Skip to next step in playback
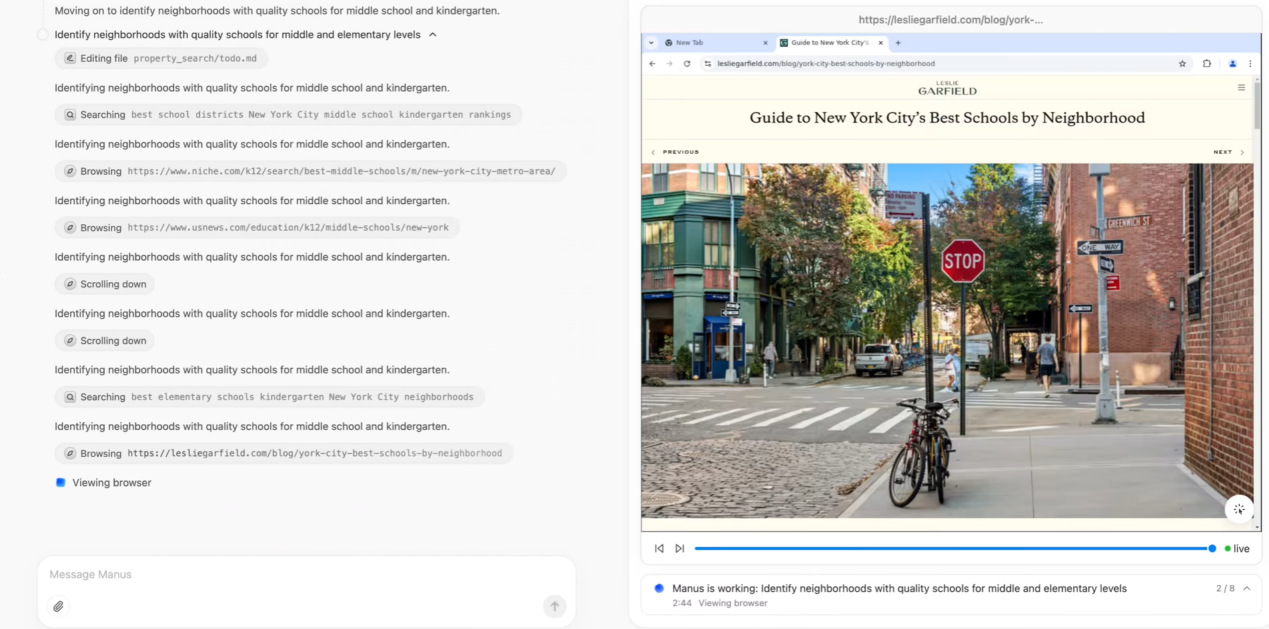The height and width of the screenshot is (629, 1269). tap(680, 548)
